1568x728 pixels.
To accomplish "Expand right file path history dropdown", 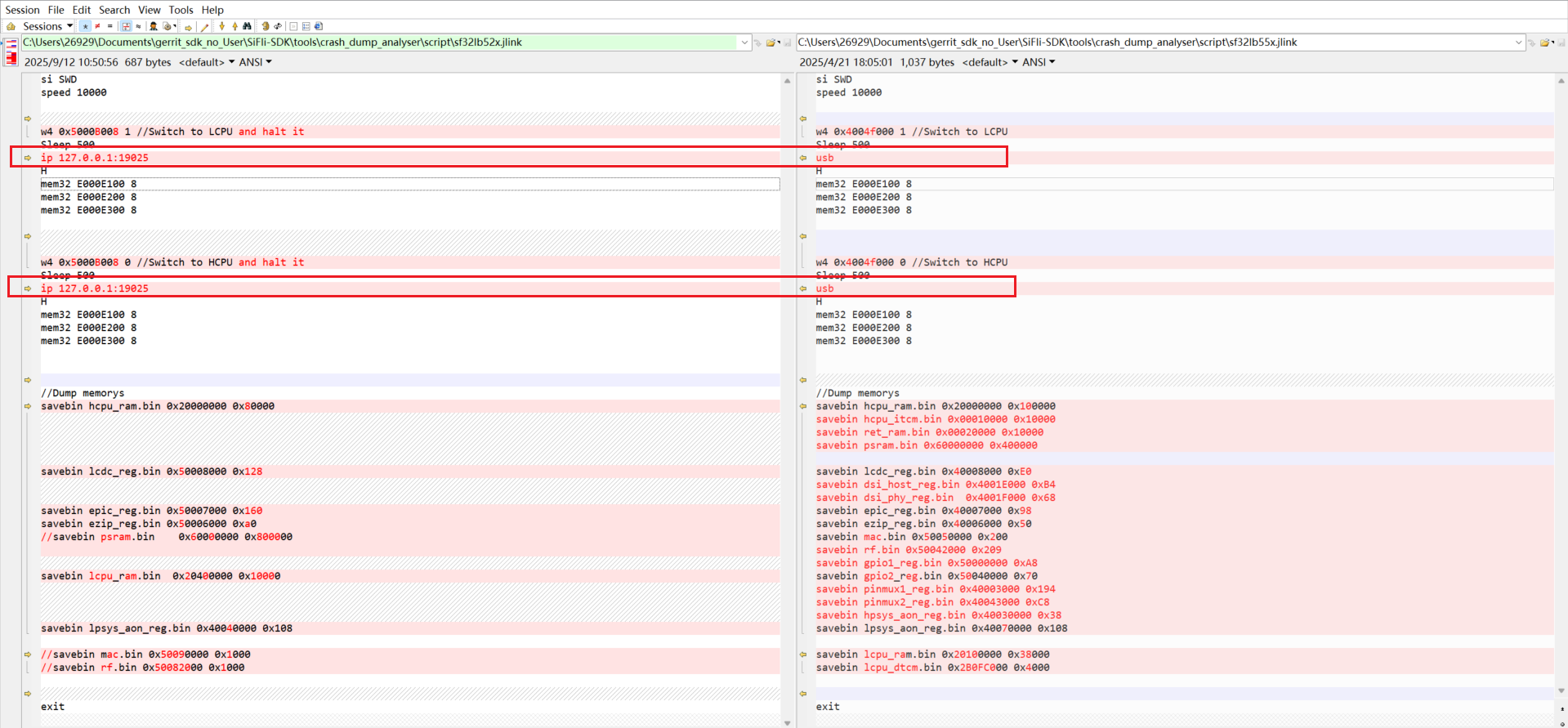I will coord(1518,42).
